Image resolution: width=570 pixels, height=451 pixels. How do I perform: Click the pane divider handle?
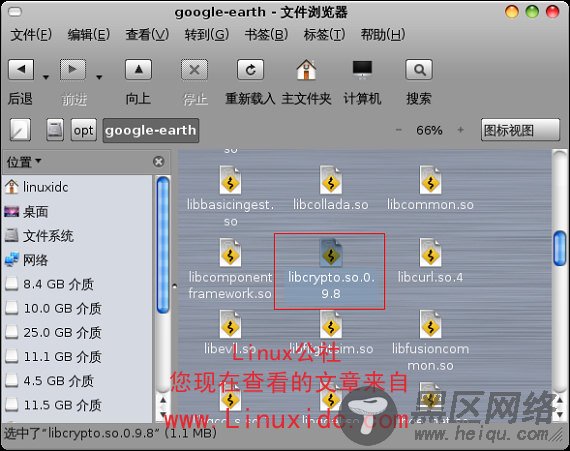pyautogui.click(x=174, y=286)
